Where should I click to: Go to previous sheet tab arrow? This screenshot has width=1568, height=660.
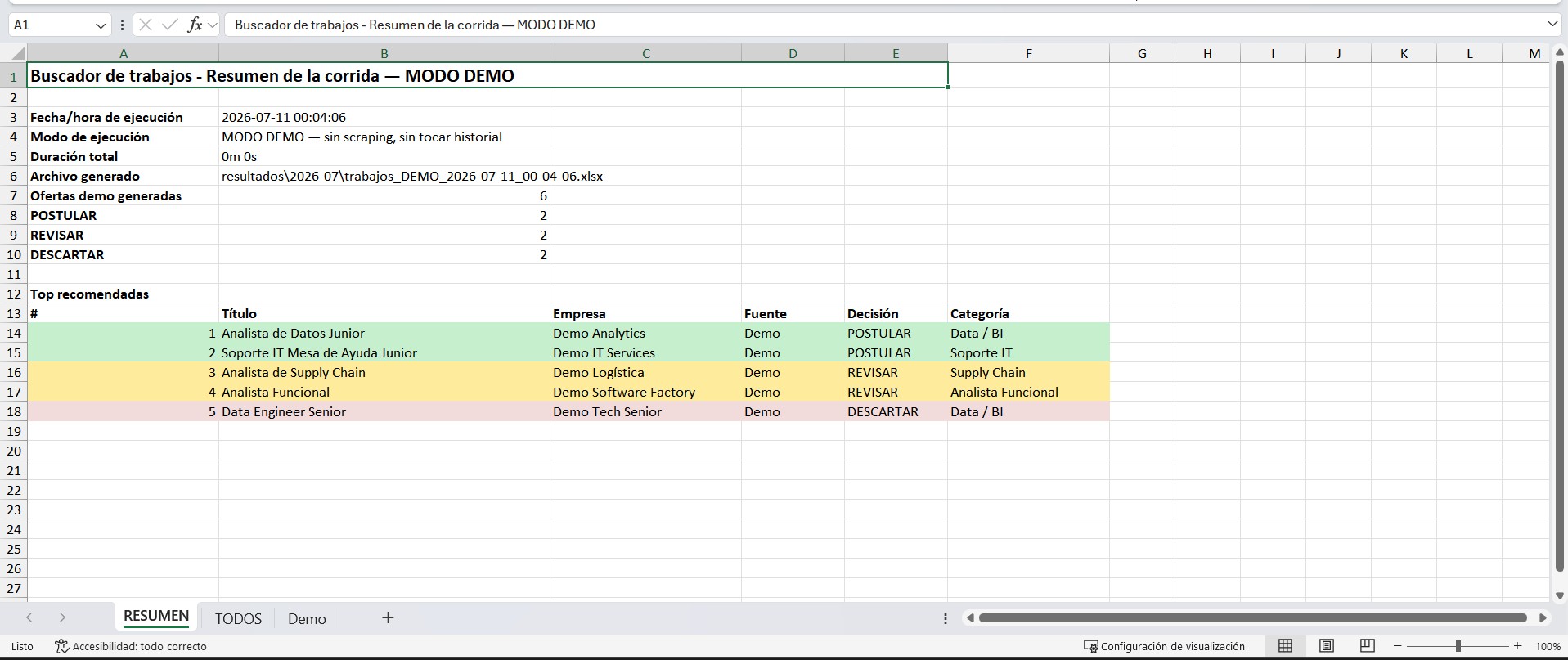pos(29,617)
